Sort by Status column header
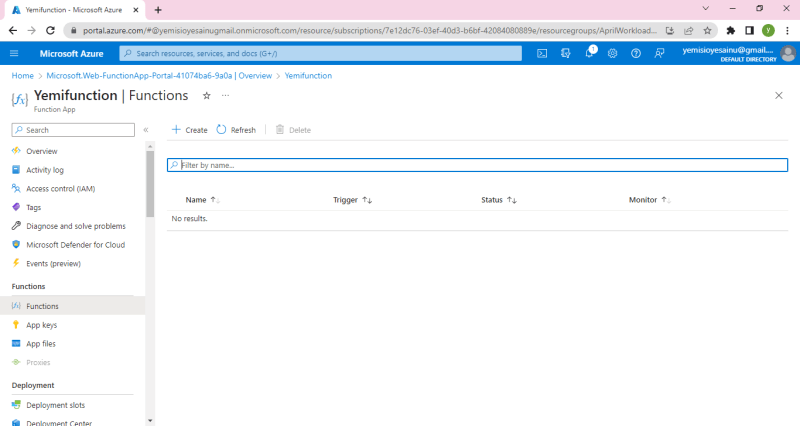This screenshot has height=426, width=800. pyautogui.click(x=498, y=200)
